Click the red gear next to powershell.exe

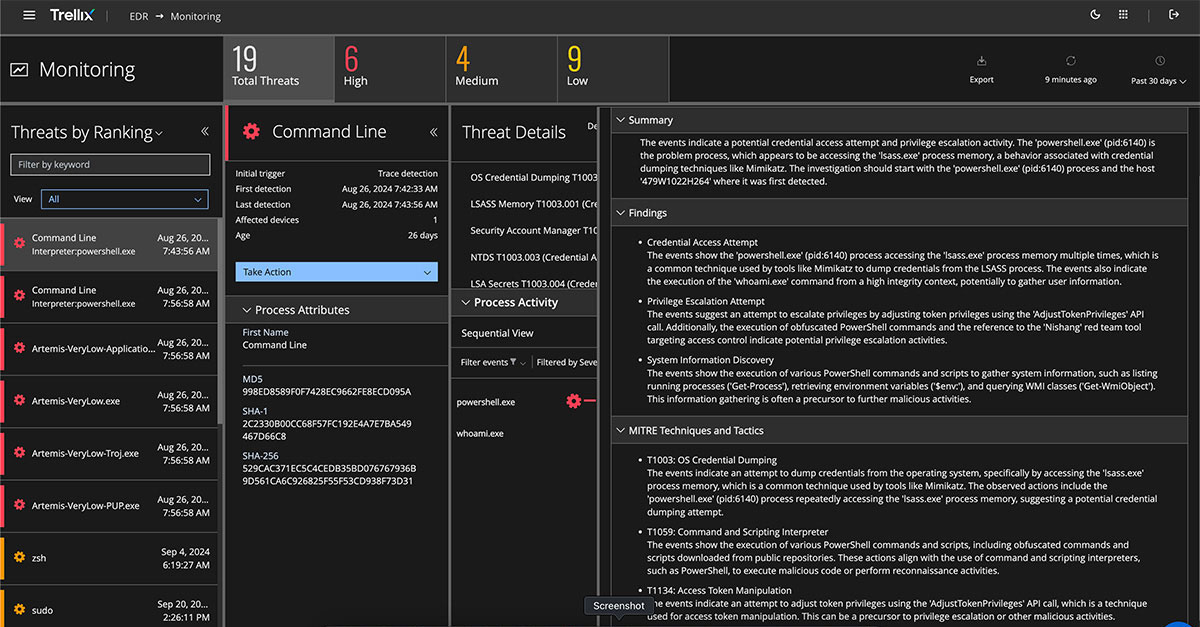(573, 401)
